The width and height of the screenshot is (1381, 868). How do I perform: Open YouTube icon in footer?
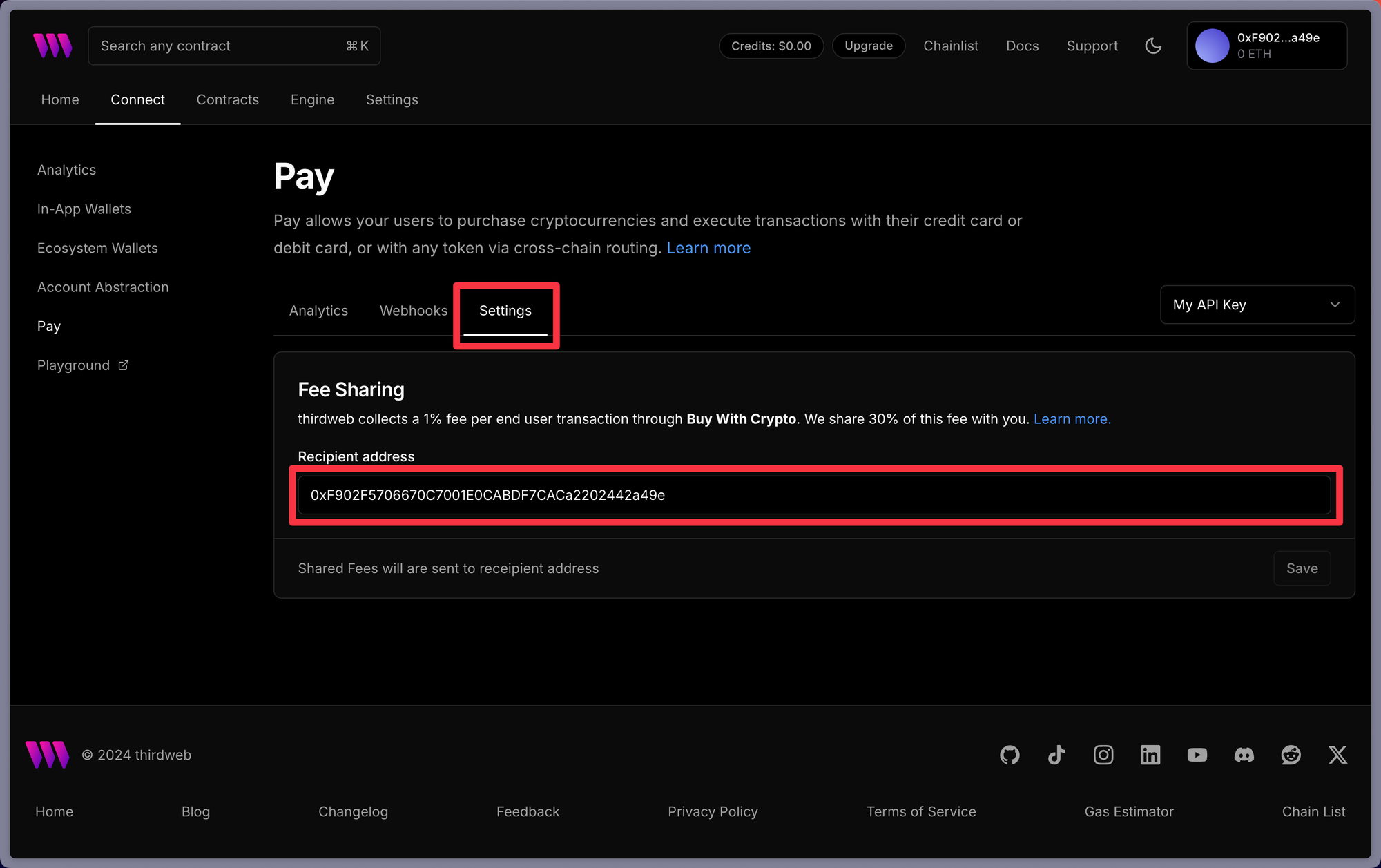click(1197, 755)
